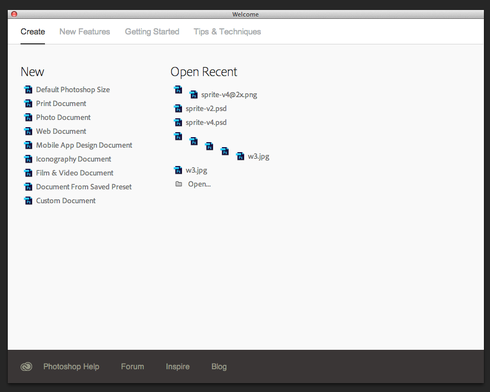Click the Open... link to browse files
The height and width of the screenshot is (392, 490).
199,184
